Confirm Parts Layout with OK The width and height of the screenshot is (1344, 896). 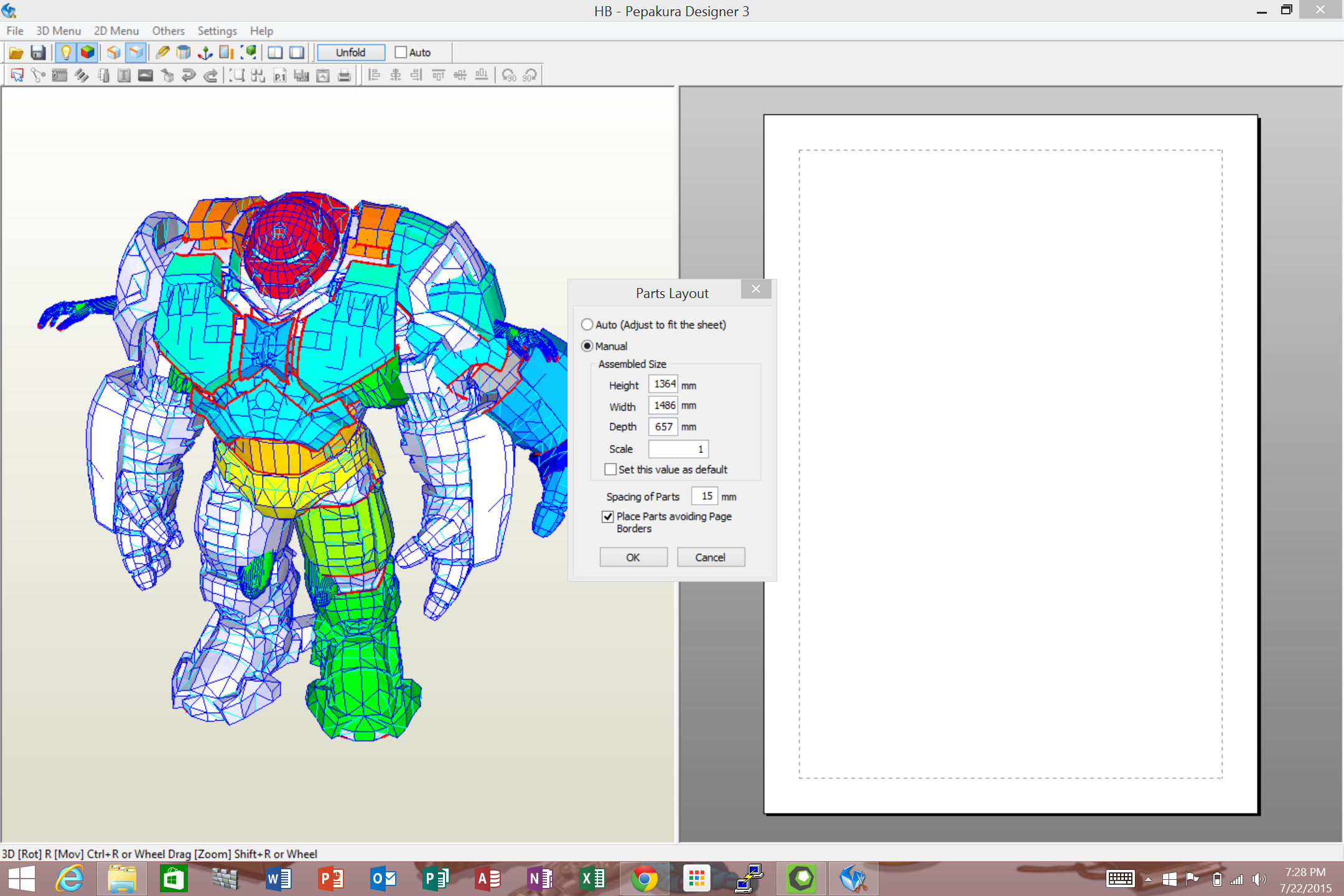pyautogui.click(x=633, y=558)
